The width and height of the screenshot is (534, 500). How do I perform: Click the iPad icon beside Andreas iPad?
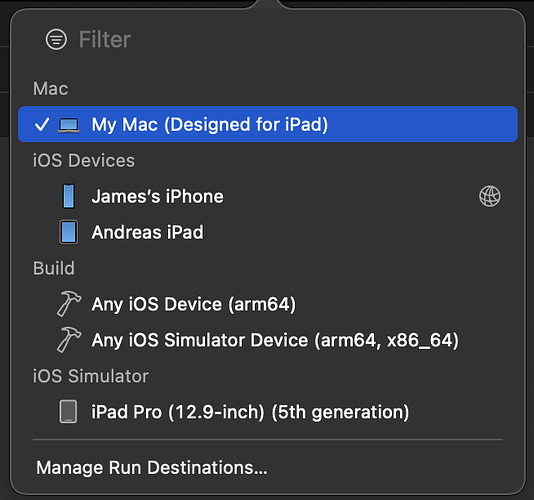[x=68, y=232]
